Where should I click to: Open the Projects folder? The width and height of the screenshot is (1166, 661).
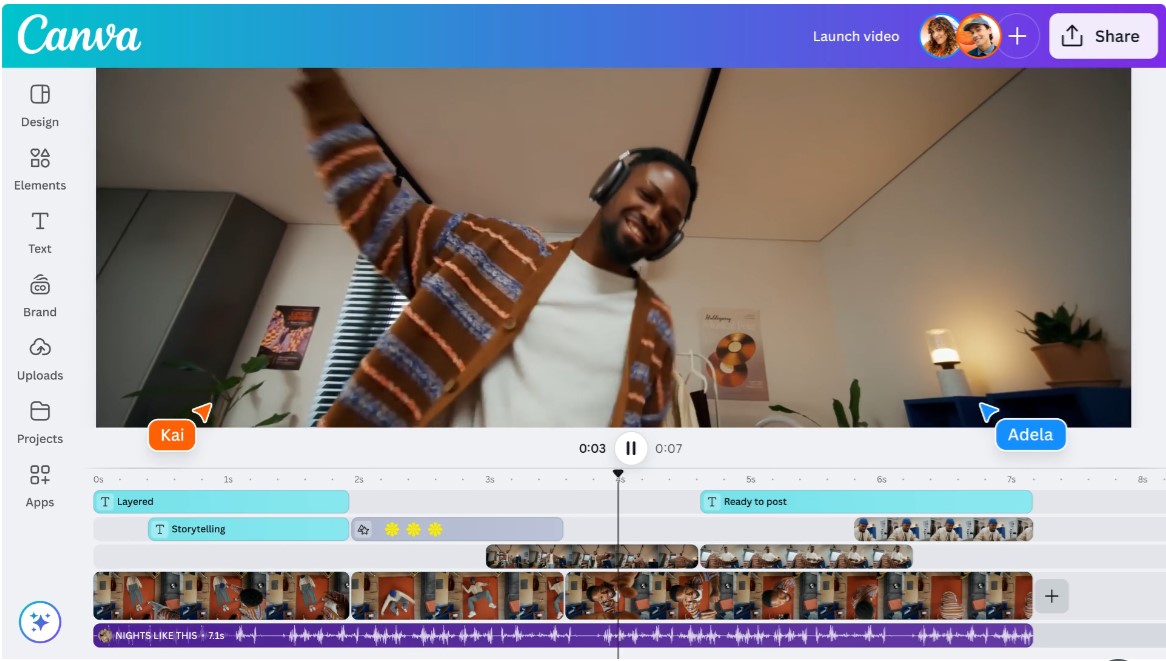pyautogui.click(x=40, y=421)
